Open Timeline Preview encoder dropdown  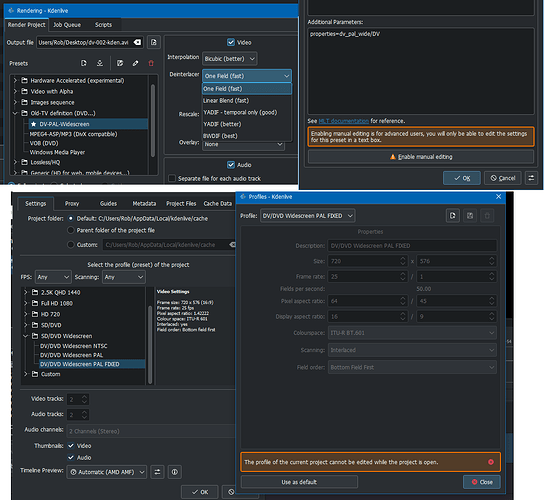coord(107,472)
